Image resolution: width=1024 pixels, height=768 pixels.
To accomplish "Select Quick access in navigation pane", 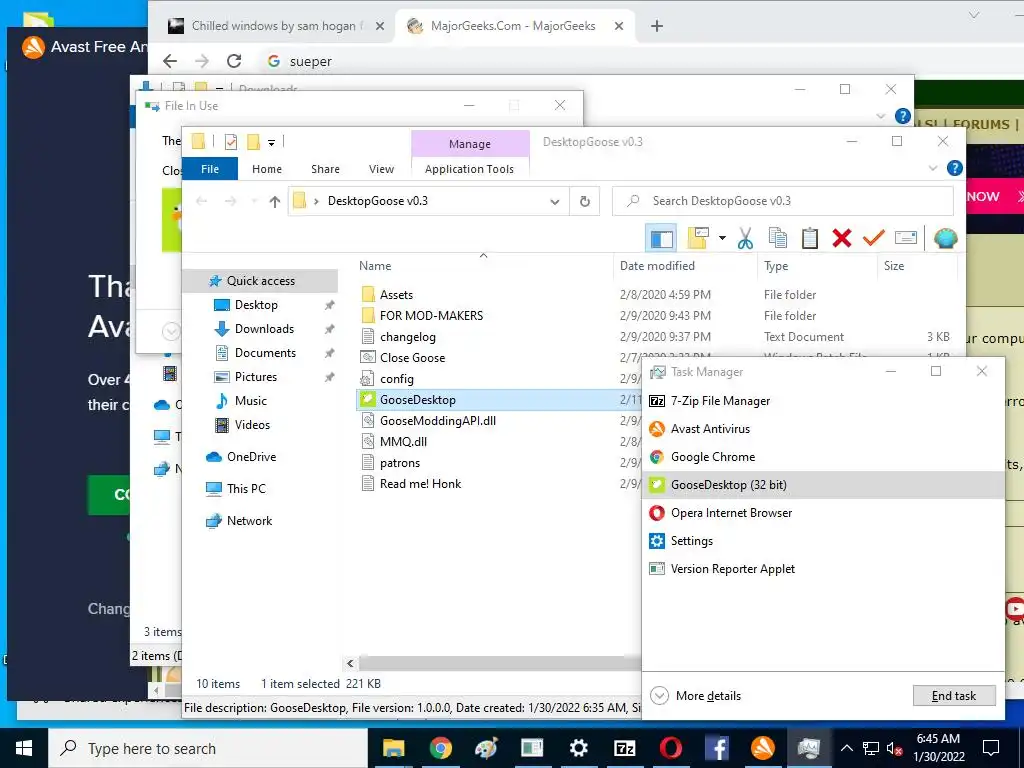I will (x=261, y=281).
